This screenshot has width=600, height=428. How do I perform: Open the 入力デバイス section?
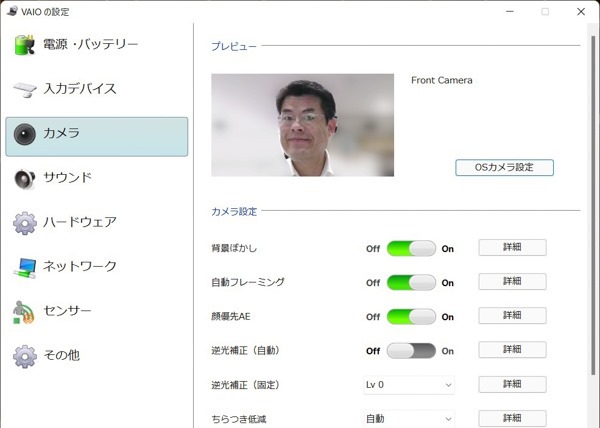(97, 89)
